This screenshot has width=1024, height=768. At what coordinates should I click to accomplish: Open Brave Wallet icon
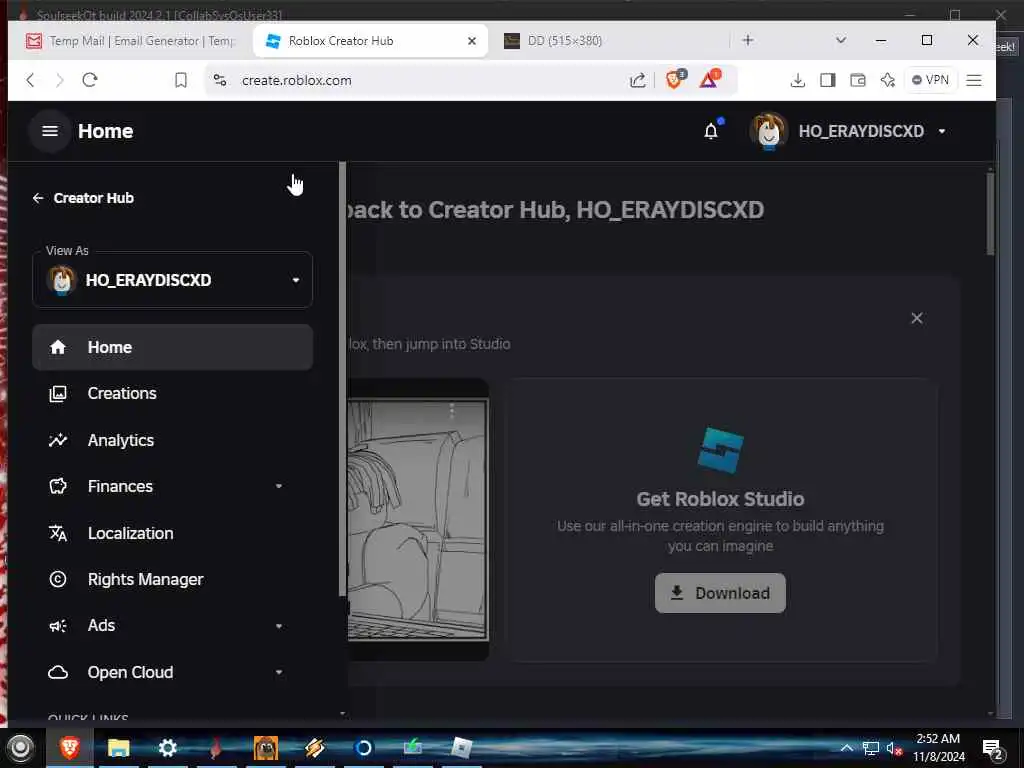coord(857,80)
